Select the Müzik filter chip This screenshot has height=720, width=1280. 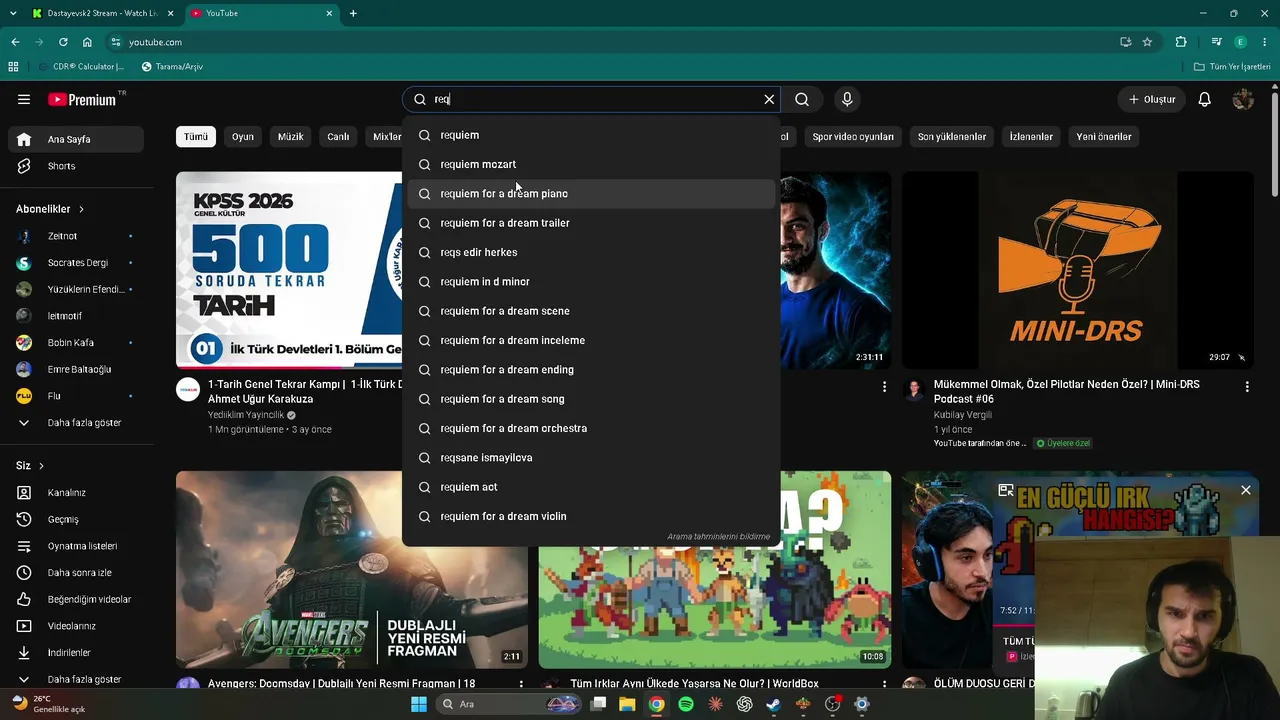point(291,137)
